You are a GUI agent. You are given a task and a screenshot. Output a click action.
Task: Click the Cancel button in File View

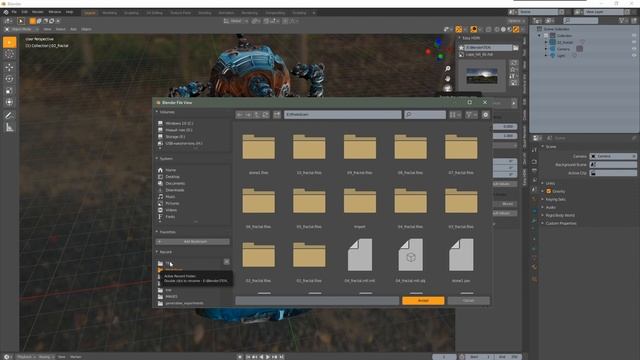click(x=469, y=301)
